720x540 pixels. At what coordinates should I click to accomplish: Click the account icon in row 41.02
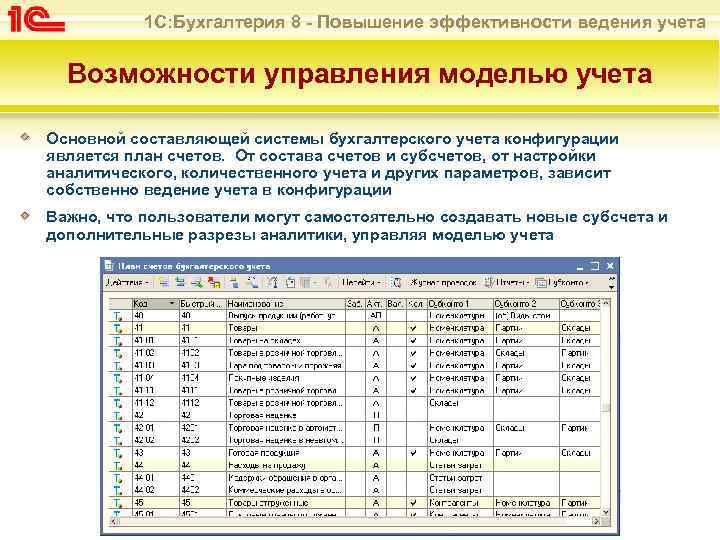[118, 353]
